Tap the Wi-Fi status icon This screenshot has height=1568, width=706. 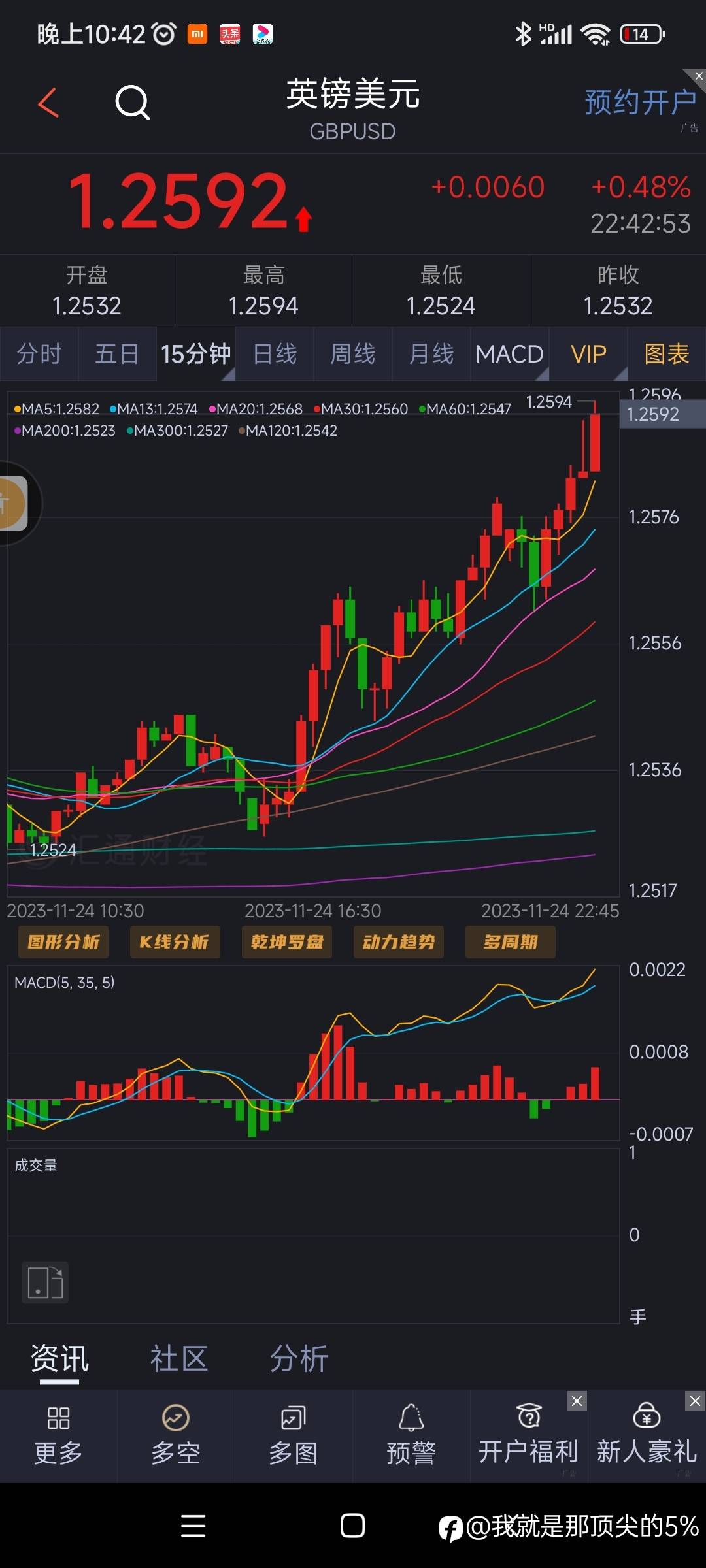[596, 34]
